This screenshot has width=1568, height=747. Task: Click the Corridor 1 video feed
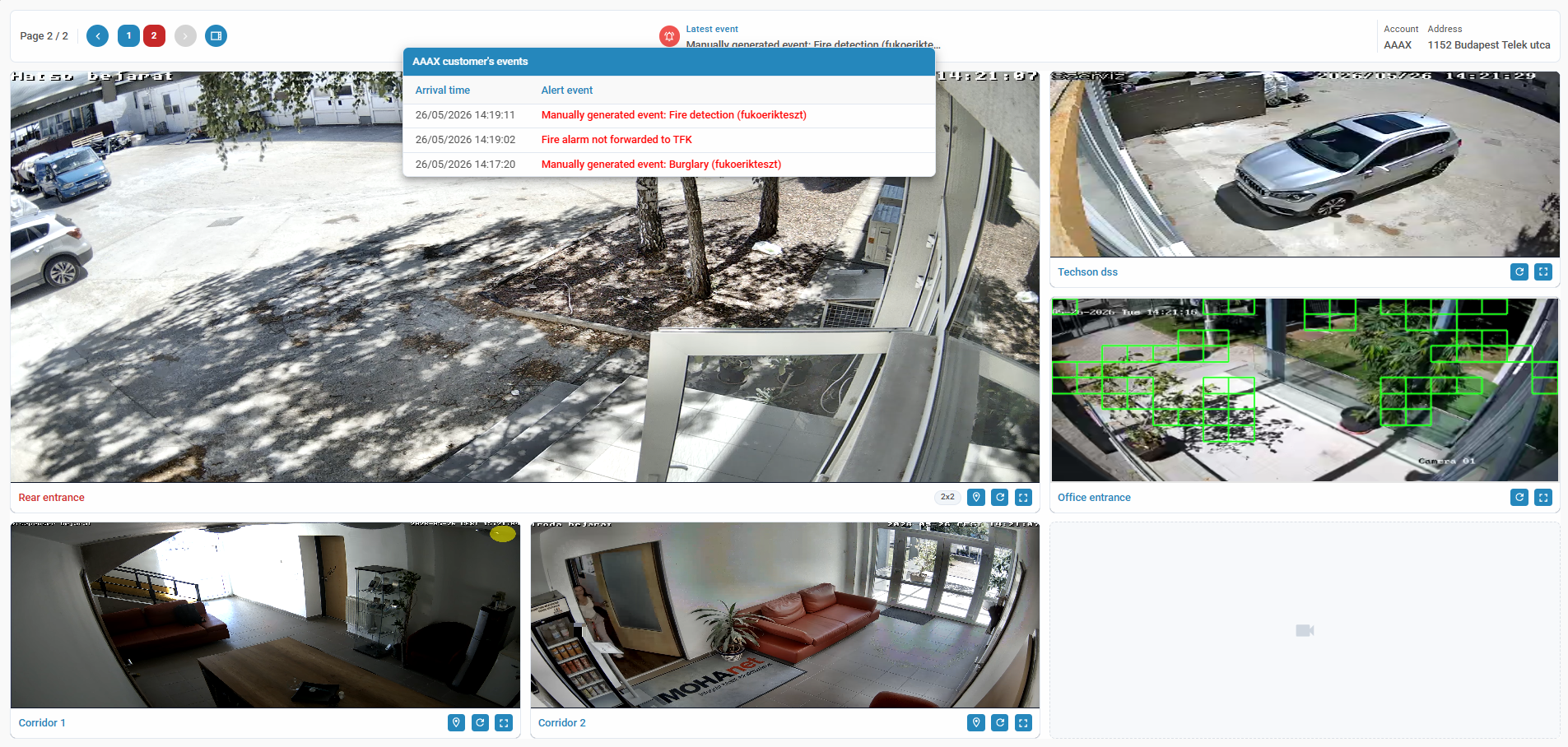(x=265, y=615)
